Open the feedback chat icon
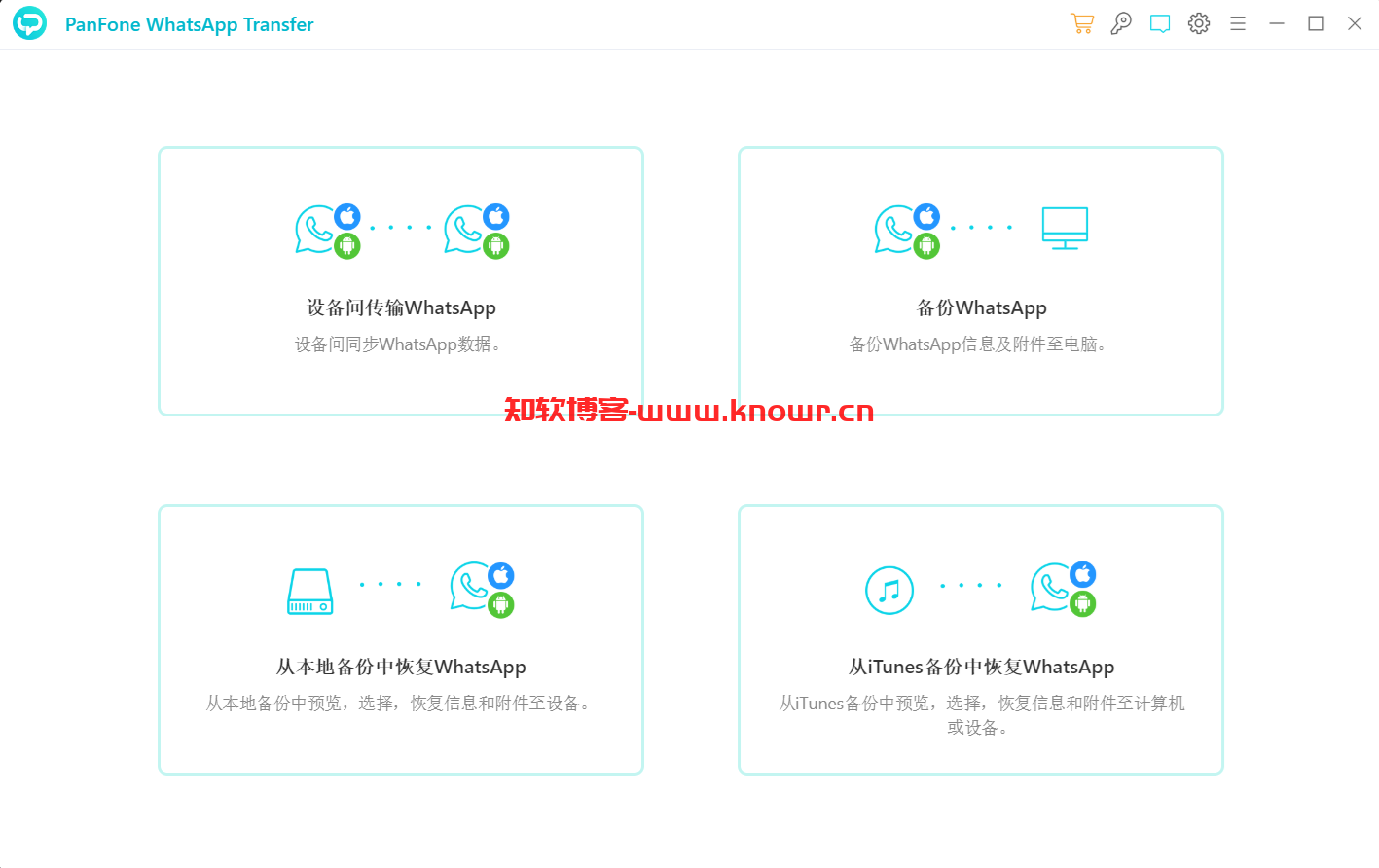Viewport: 1379px width, 868px height. (1160, 23)
